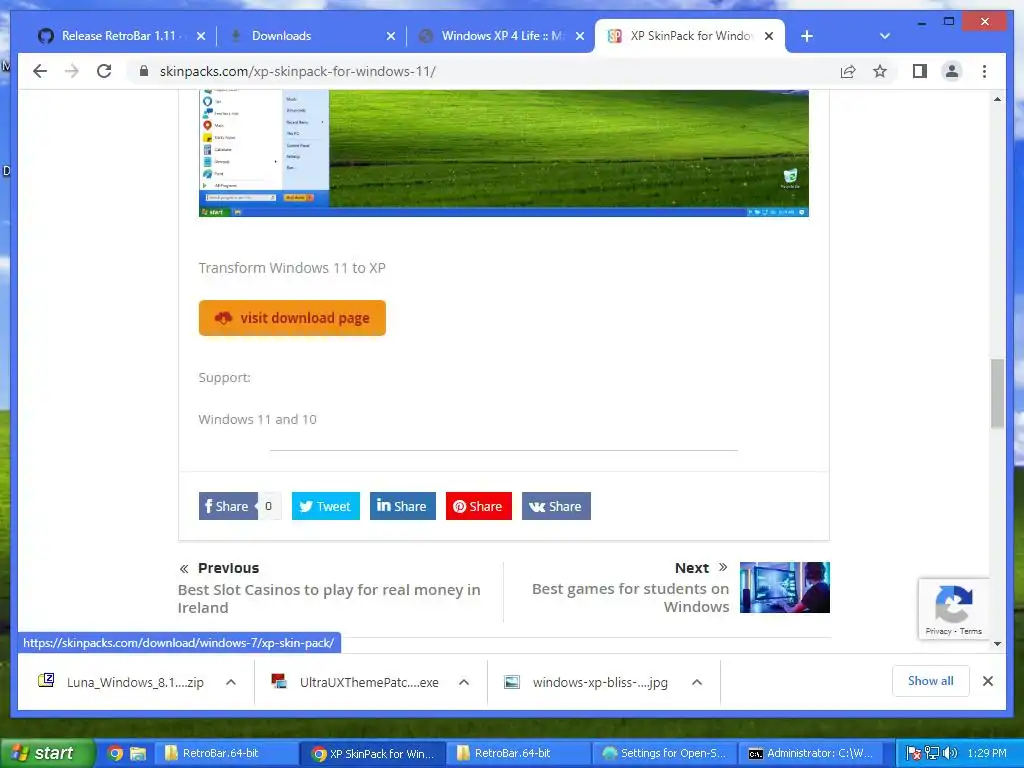1024x768 pixels.
Task: Click the Facebook share count
Action: coord(268,506)
